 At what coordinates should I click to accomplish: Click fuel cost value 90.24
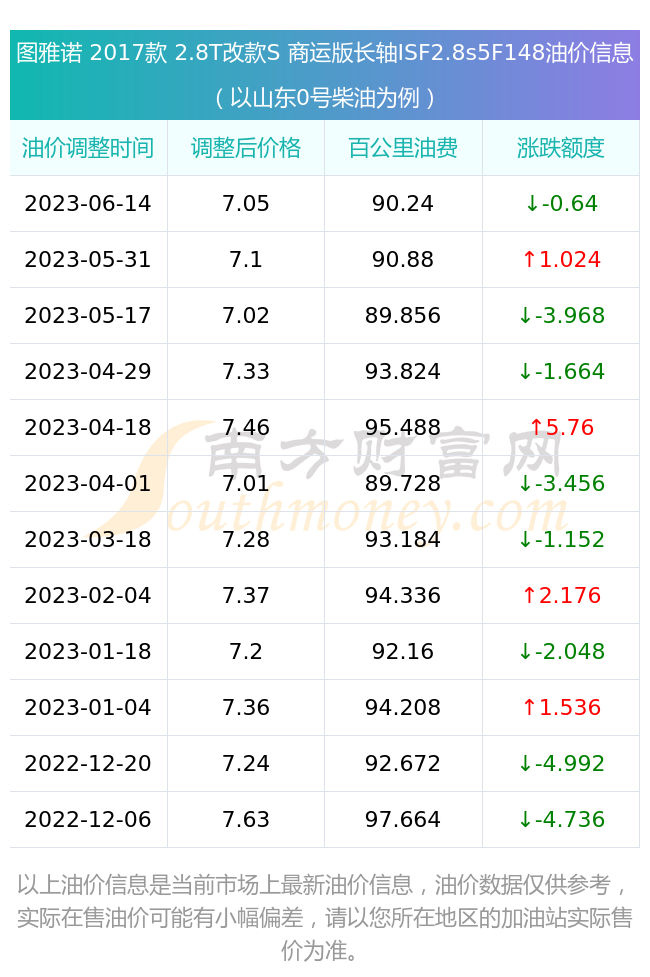(x=403, y=204)
